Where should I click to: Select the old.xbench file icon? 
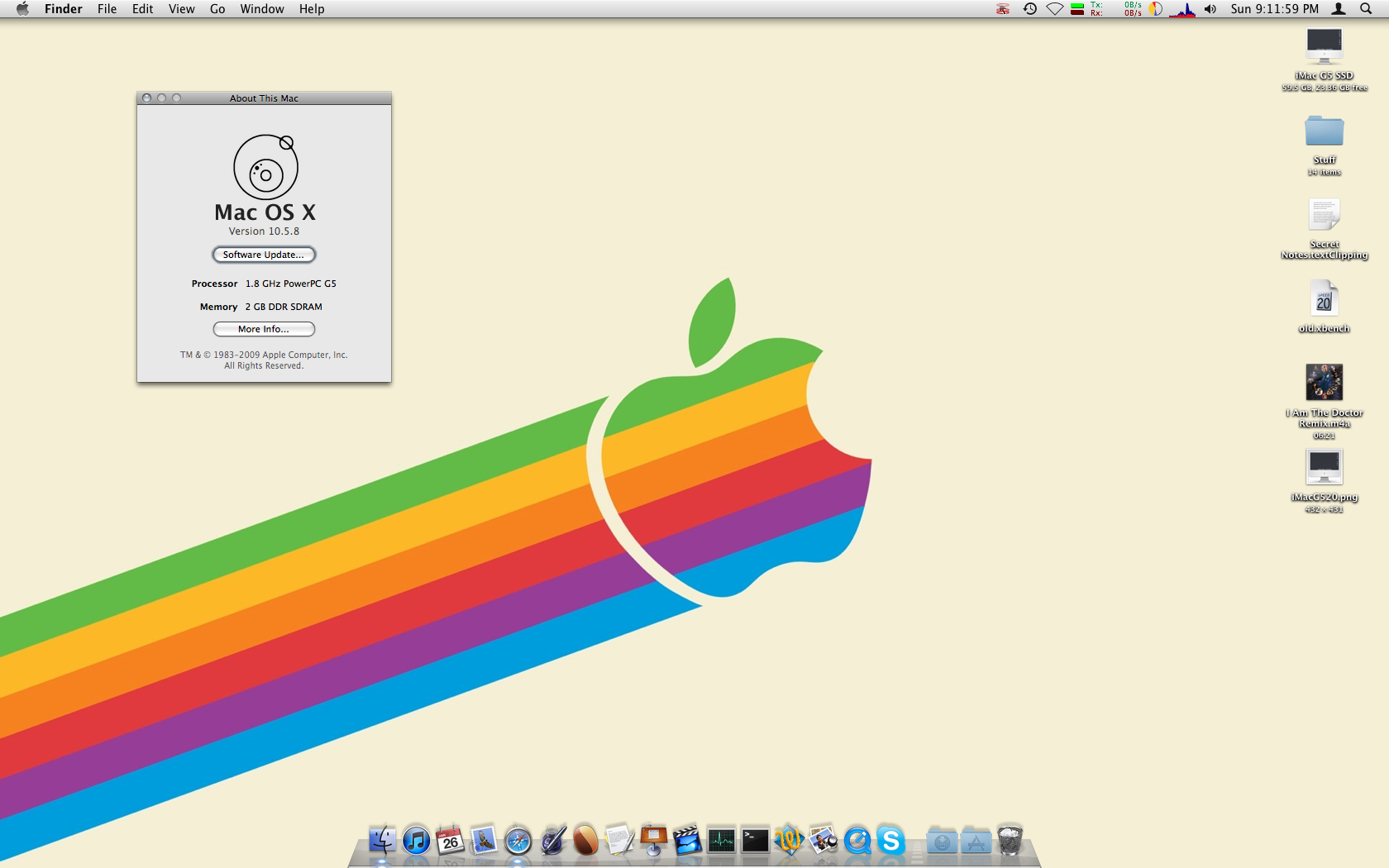pyautogui.click(x=1325, y=299)
